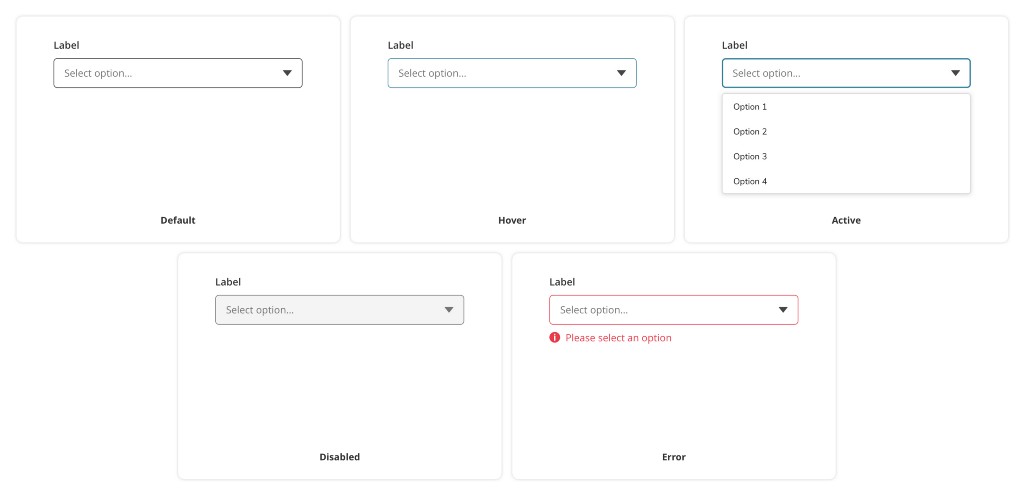Click the 'Active' caption under the open dropdown

coord(846,220)
